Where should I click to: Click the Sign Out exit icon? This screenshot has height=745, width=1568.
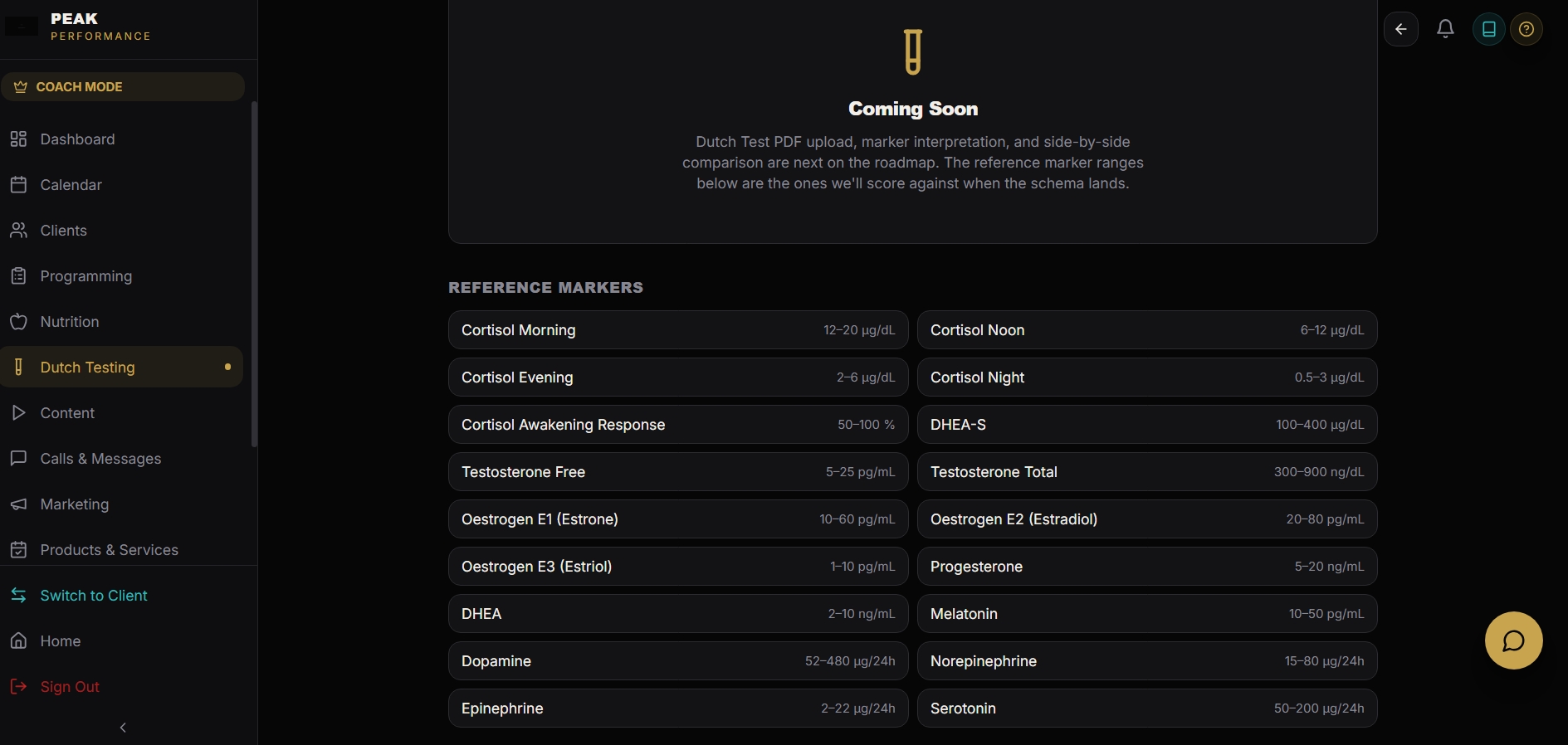pos(18,686)
